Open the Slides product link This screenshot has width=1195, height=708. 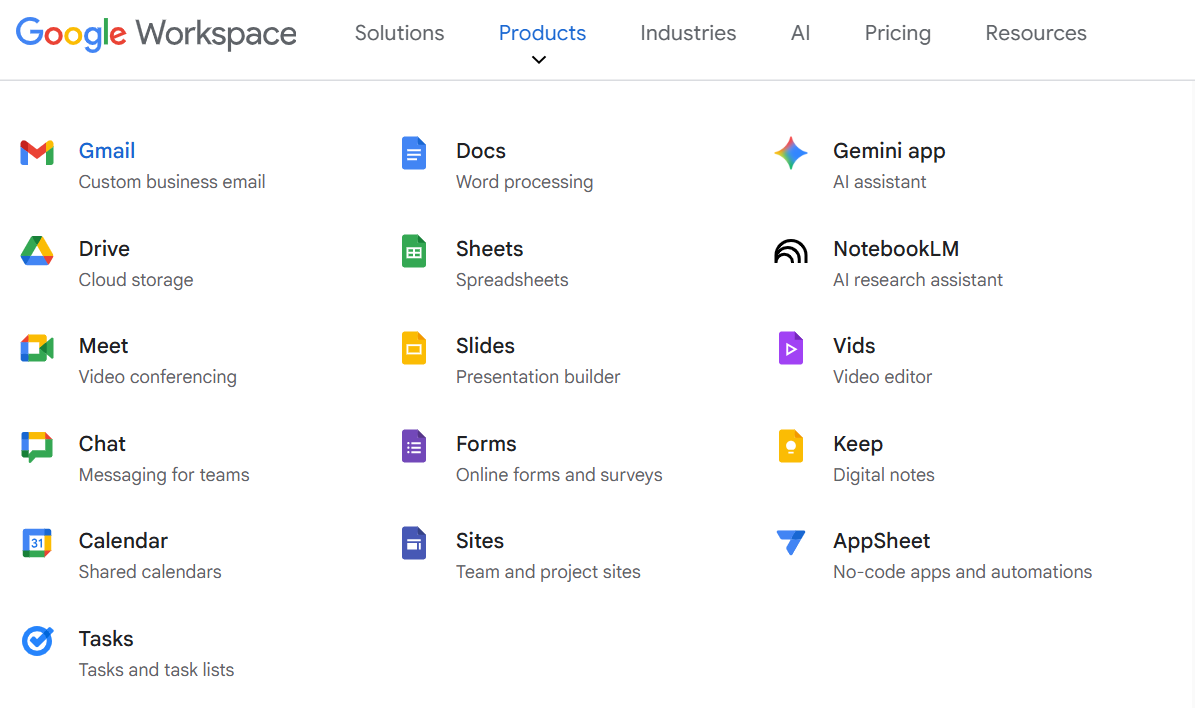[x=485, y=346]
